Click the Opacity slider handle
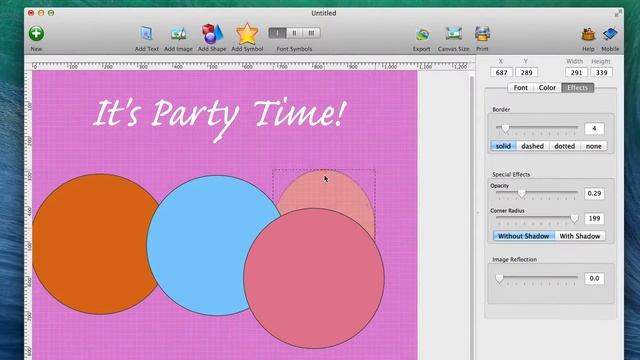The image size is (640, 360). coord(522,193)
